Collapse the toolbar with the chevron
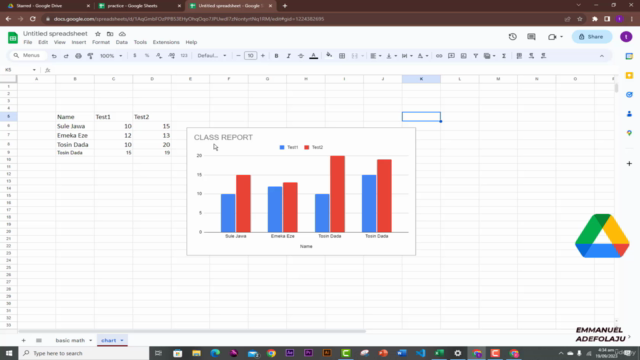Viewport: 640px width, 360px height. [x=602, y=56]
